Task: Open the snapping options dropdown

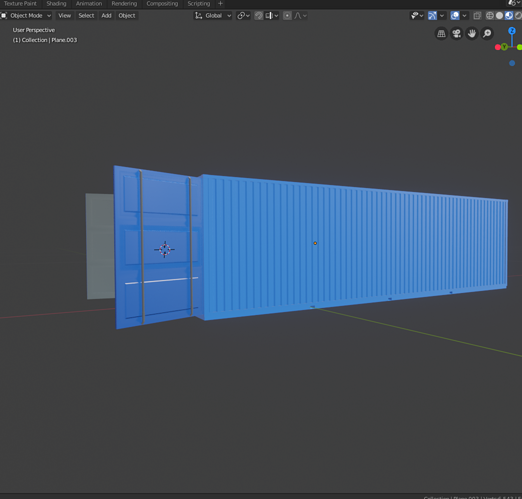Action: coord(272,16)
